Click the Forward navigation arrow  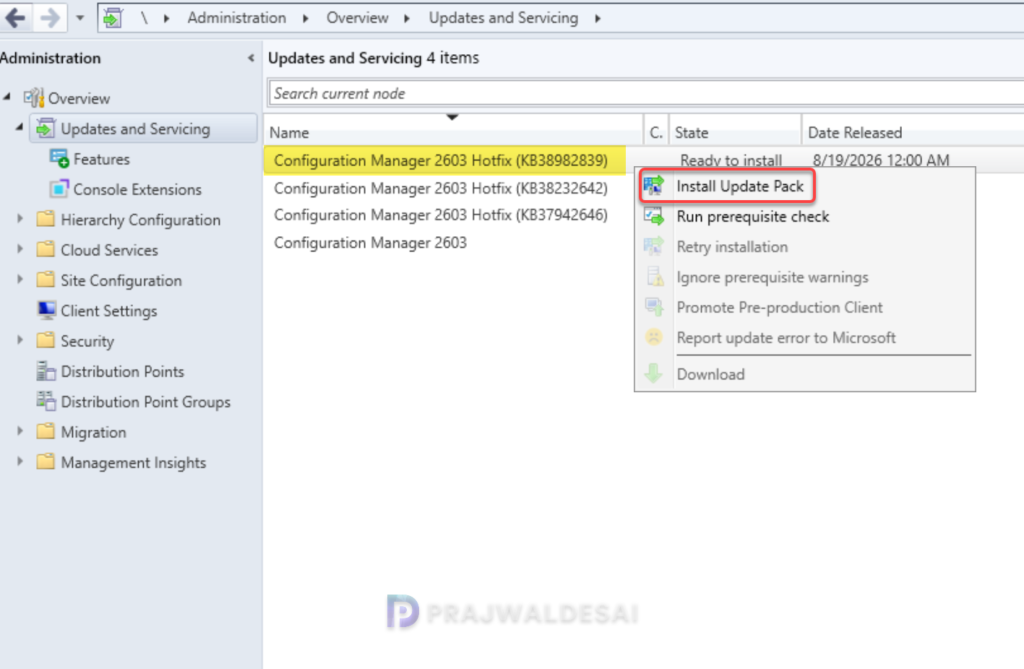click(50, 18)
